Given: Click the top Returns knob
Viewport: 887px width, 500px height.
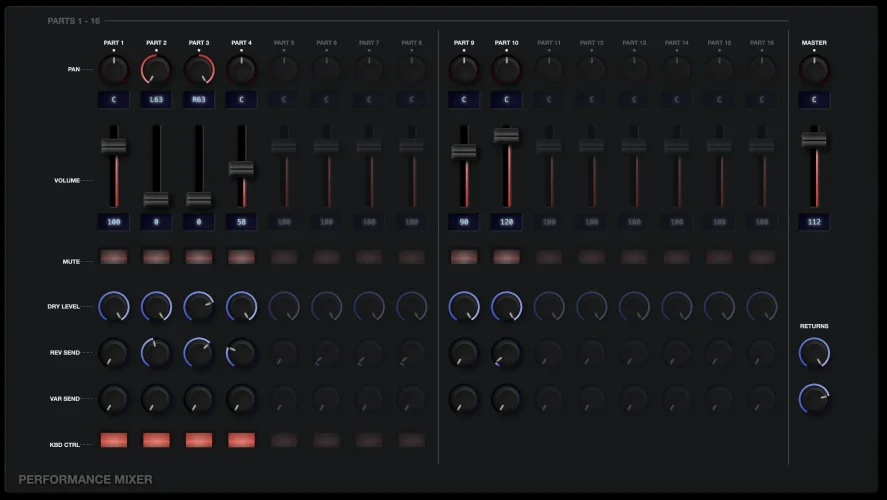Looking at the screenshot, I should click(814, 352).
